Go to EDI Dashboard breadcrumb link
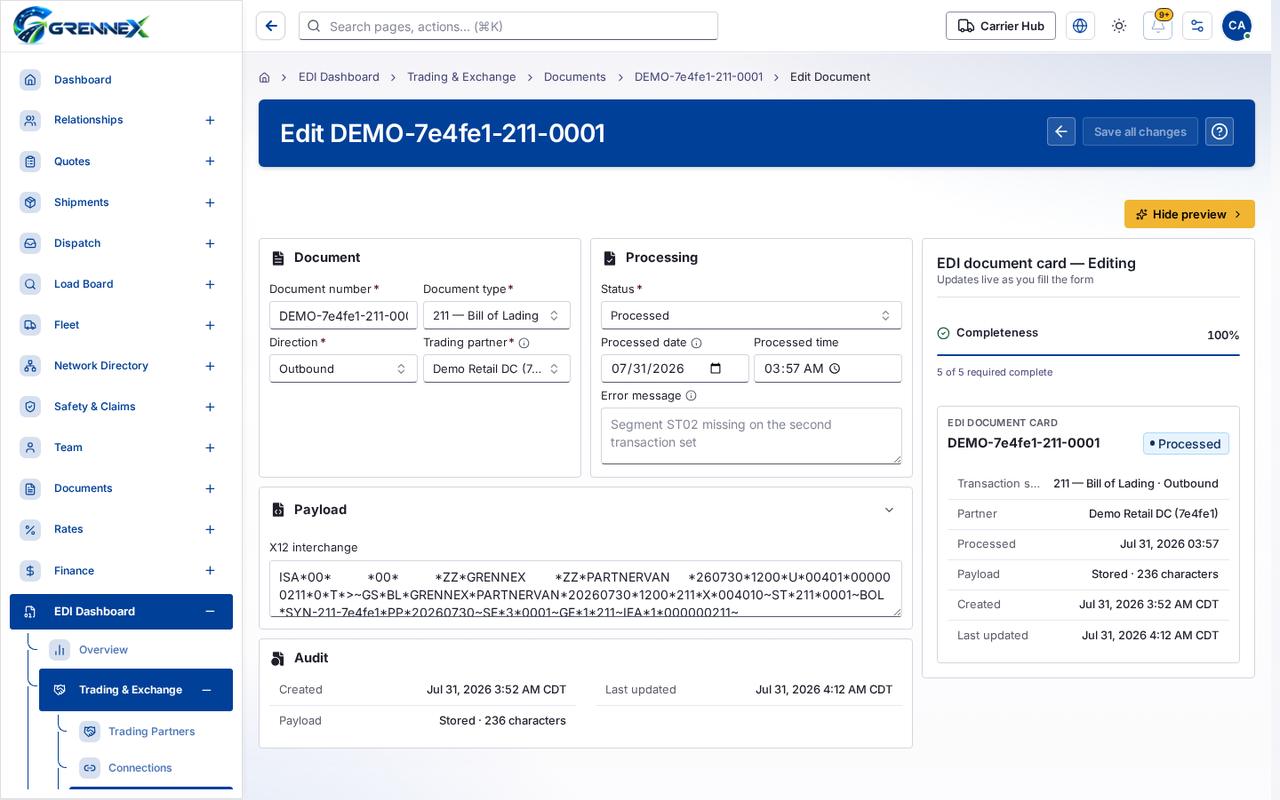The height and width of the screenshot is (800, 1280). [x=339, y=77]
